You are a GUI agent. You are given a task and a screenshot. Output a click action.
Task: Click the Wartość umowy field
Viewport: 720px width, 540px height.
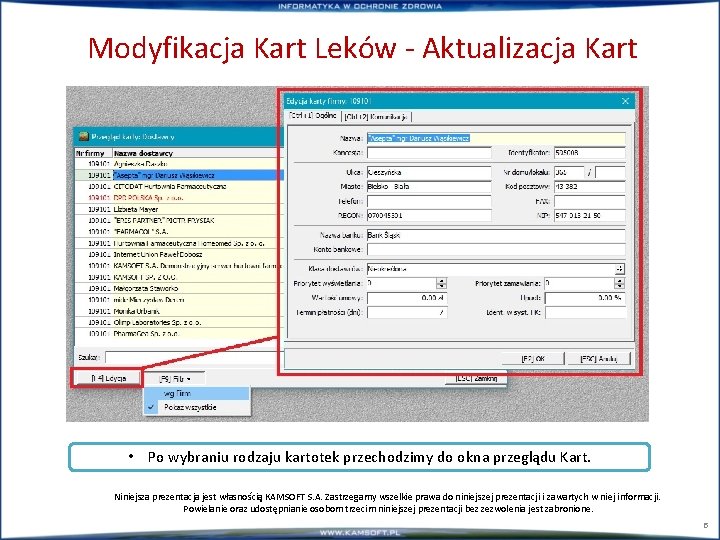tap(407, 298)
